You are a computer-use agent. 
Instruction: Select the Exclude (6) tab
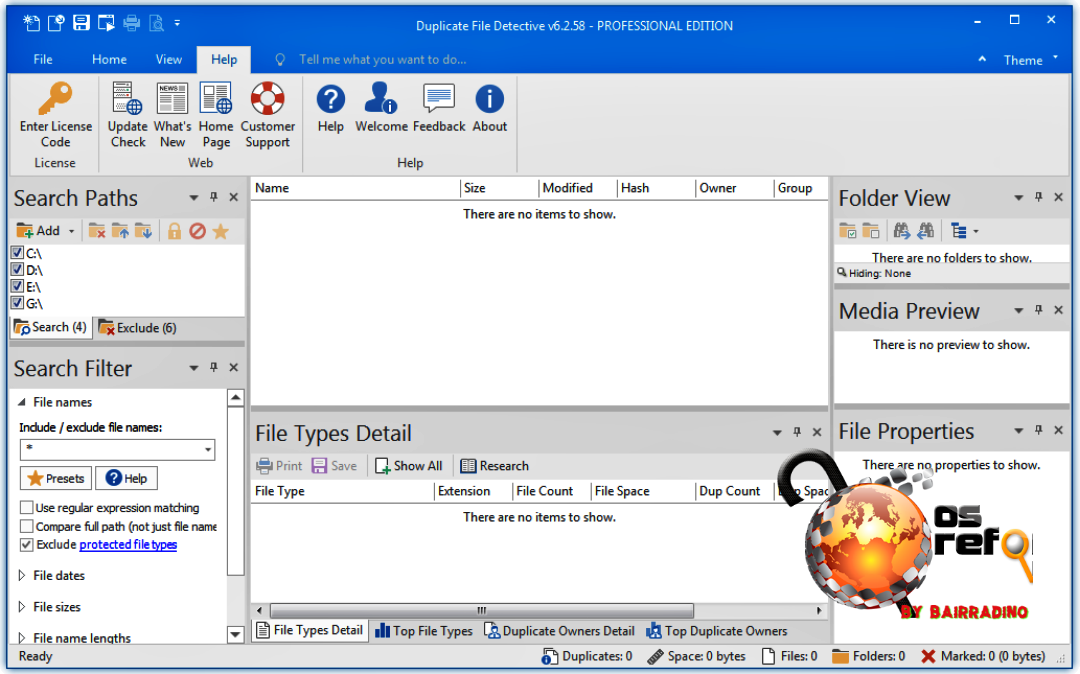(137, 328)
